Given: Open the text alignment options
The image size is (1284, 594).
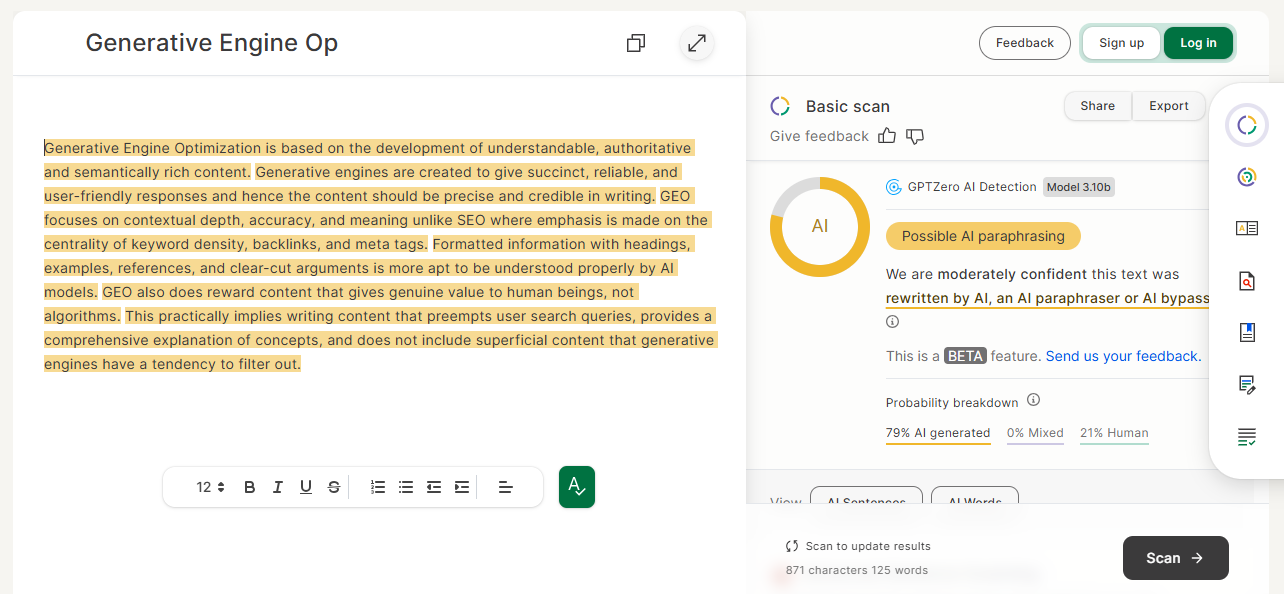Looking at the screenshot, I should pyautogui.click(x=506, y=487).
